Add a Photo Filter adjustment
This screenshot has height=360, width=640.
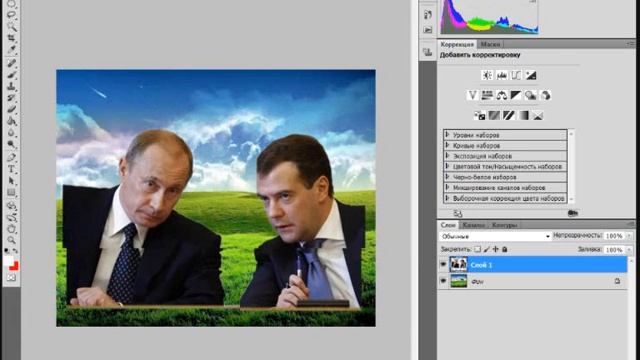click(531, 95)
